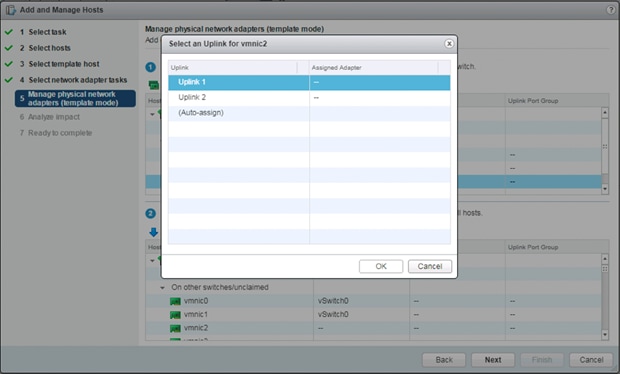Screen dimensions: 620x374
Task: Click upper table scrollbar up arrow
Action: (x=605, y=112)
